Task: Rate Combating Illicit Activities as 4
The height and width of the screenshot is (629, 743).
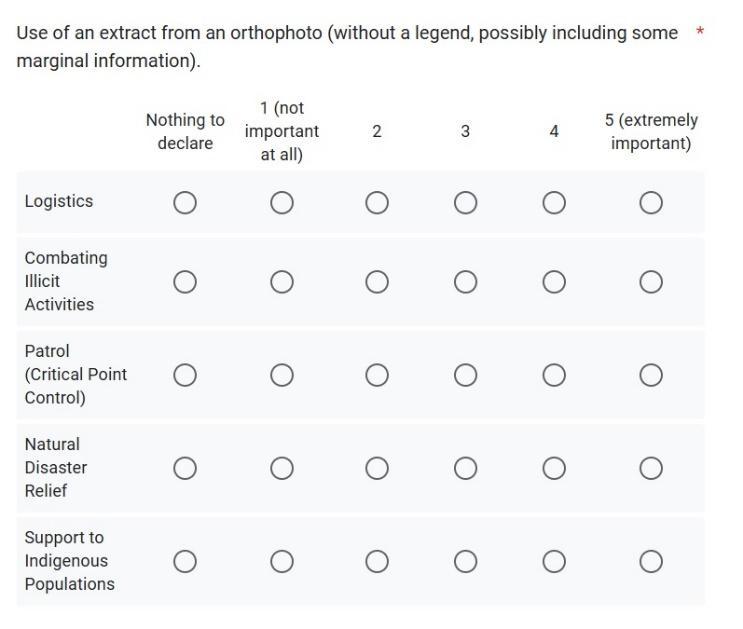Action: pos(554,282)
